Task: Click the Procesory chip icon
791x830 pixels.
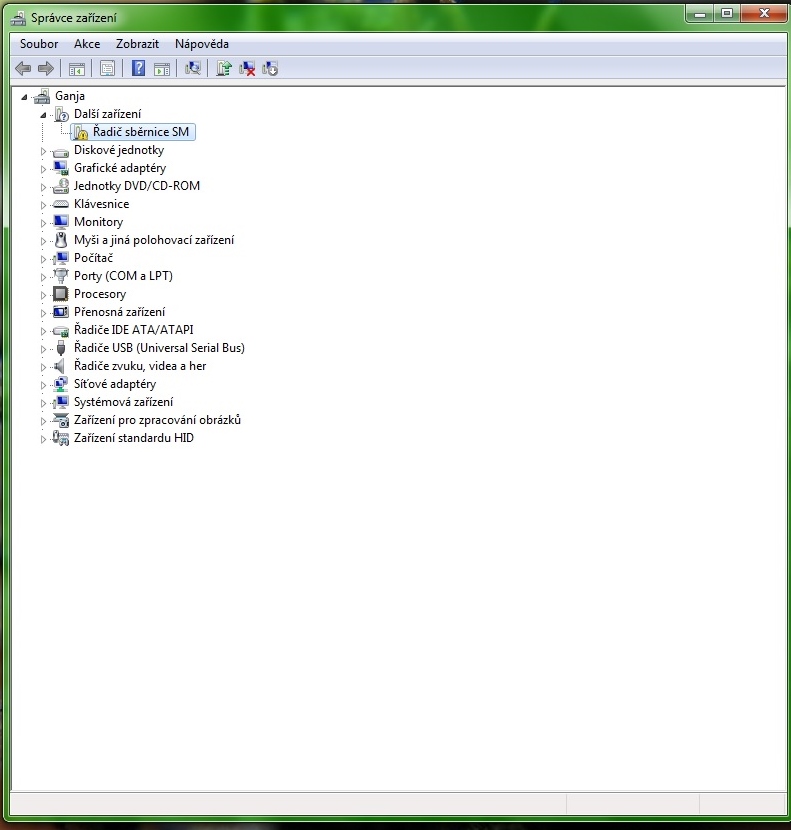Action: [x=61, y=294]
